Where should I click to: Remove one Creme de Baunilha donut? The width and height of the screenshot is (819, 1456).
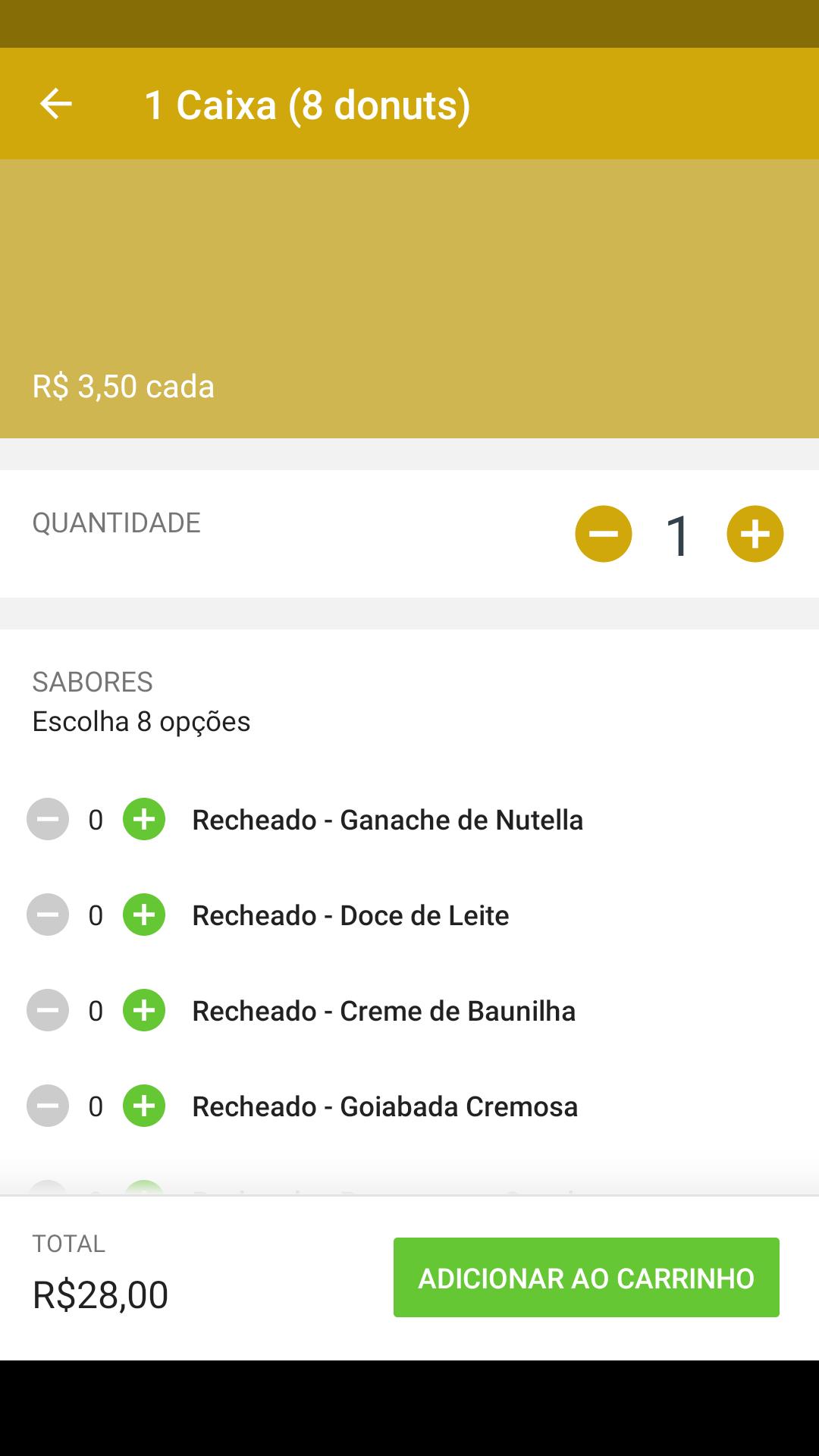[x=48, y=1010]
